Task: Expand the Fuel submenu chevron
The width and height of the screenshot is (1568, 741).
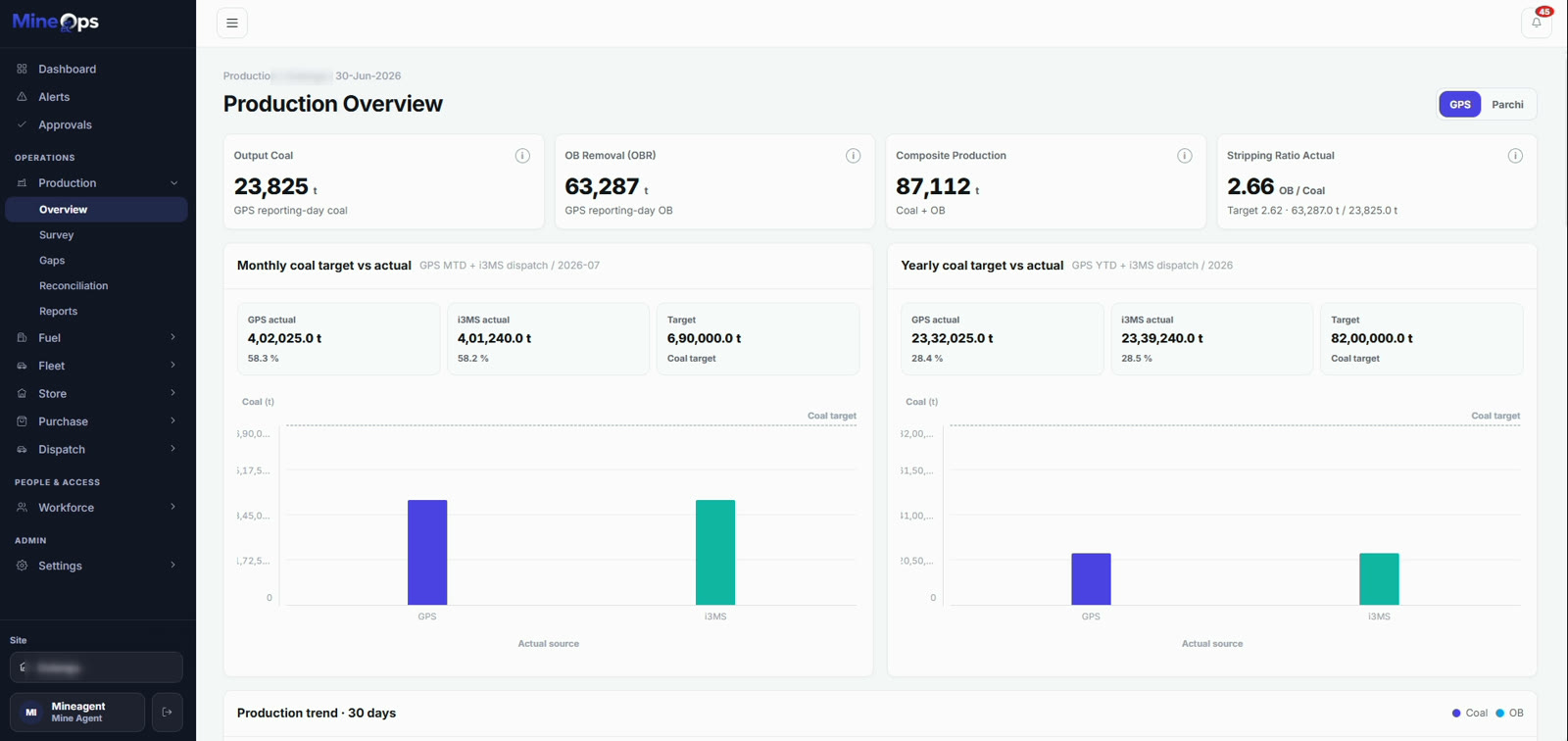Action: point(173,338)
